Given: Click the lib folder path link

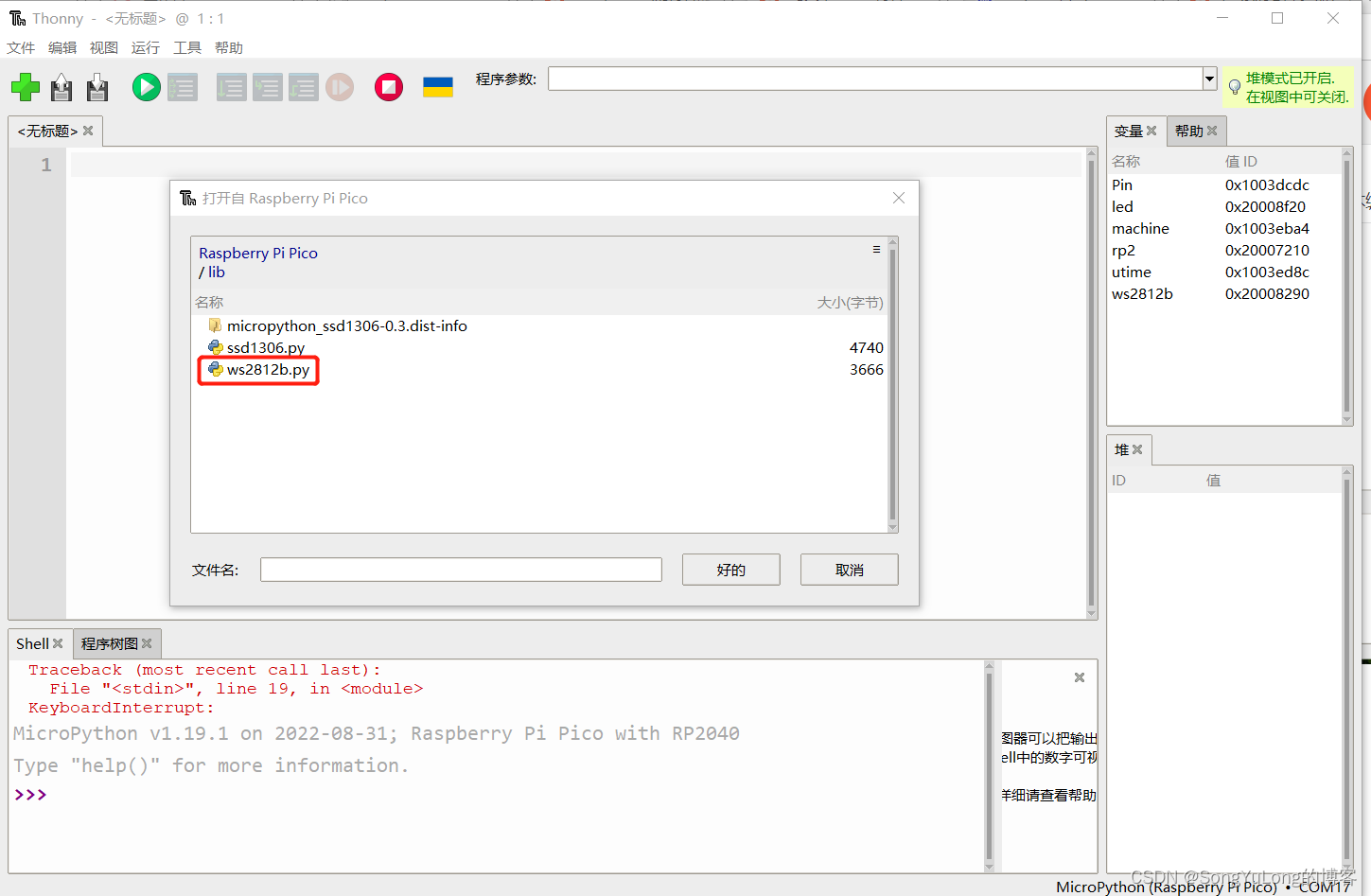Looking at the screenshot, I should pyautogui.click(x=217, y=272).
